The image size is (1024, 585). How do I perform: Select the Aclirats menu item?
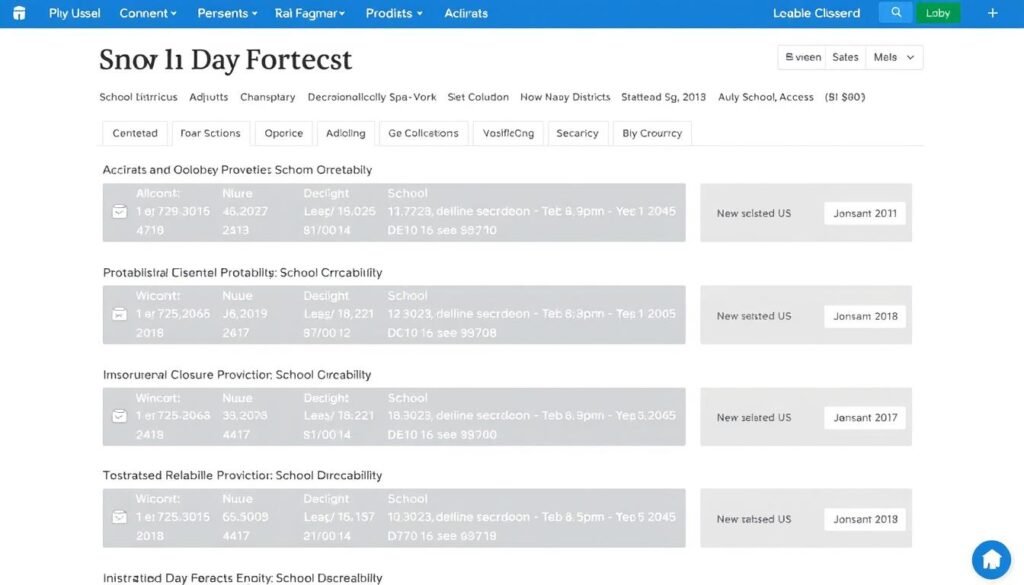465,13
